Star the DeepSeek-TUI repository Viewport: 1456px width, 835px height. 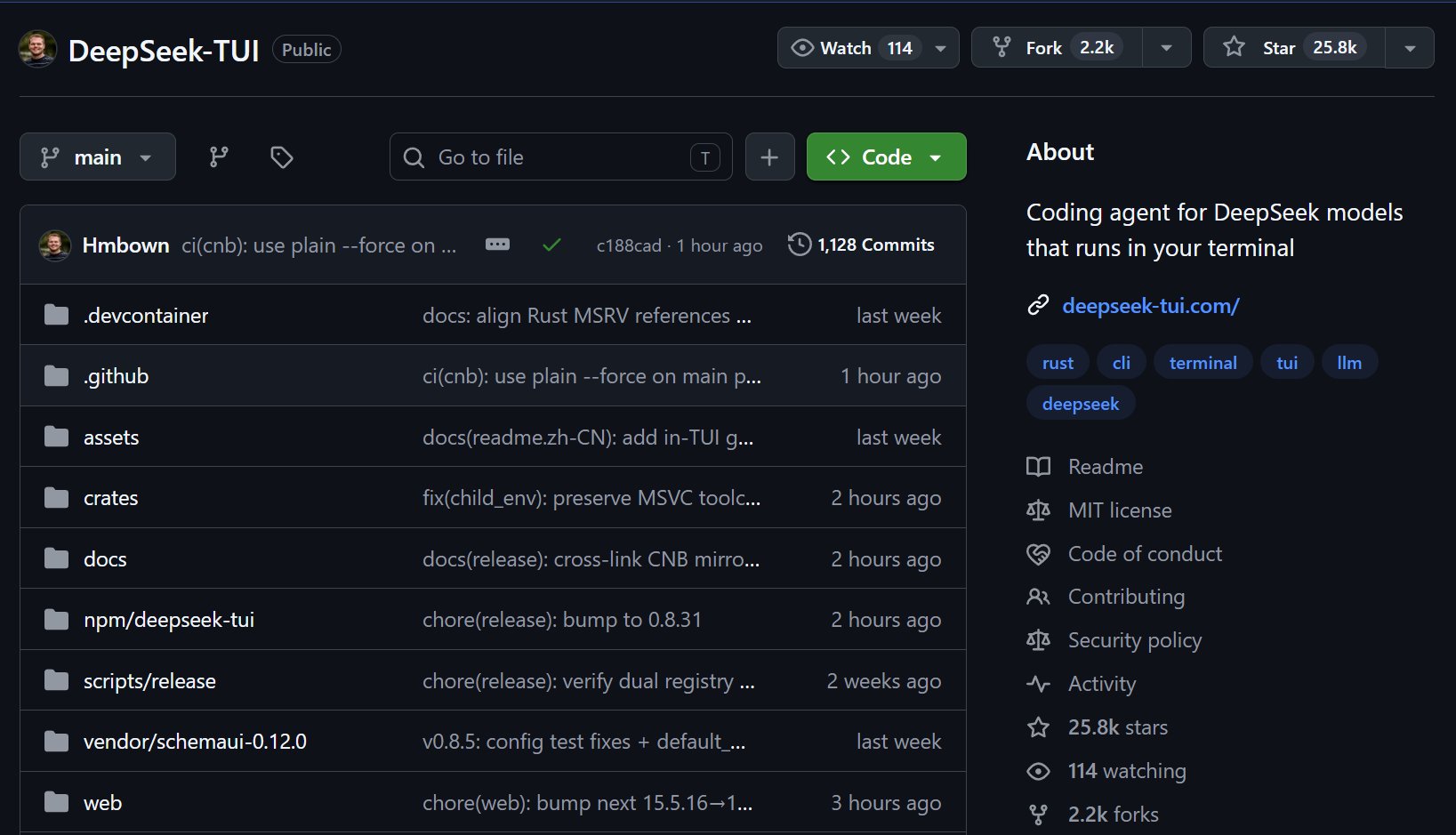1294,48
